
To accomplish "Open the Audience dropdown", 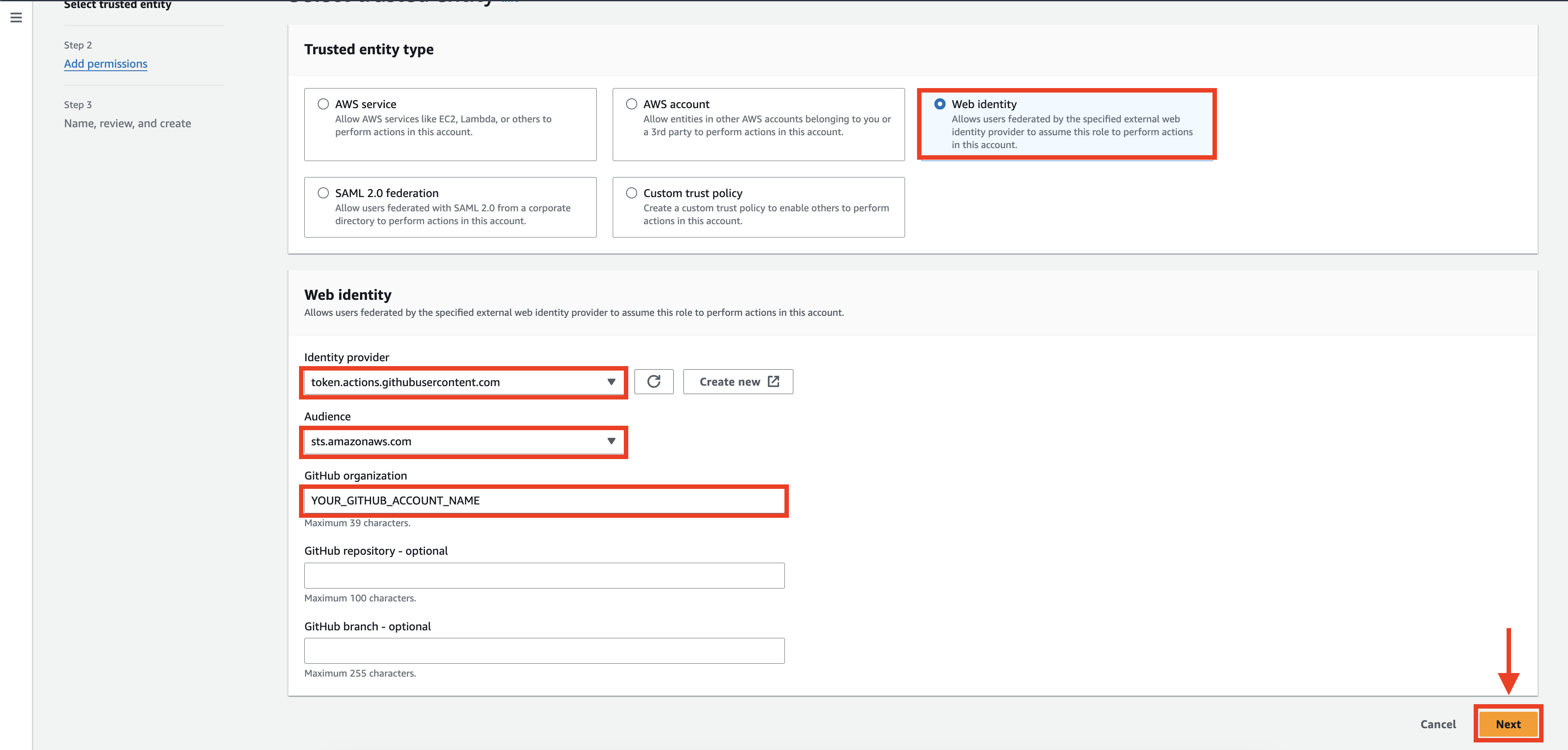I will point(464,441).
